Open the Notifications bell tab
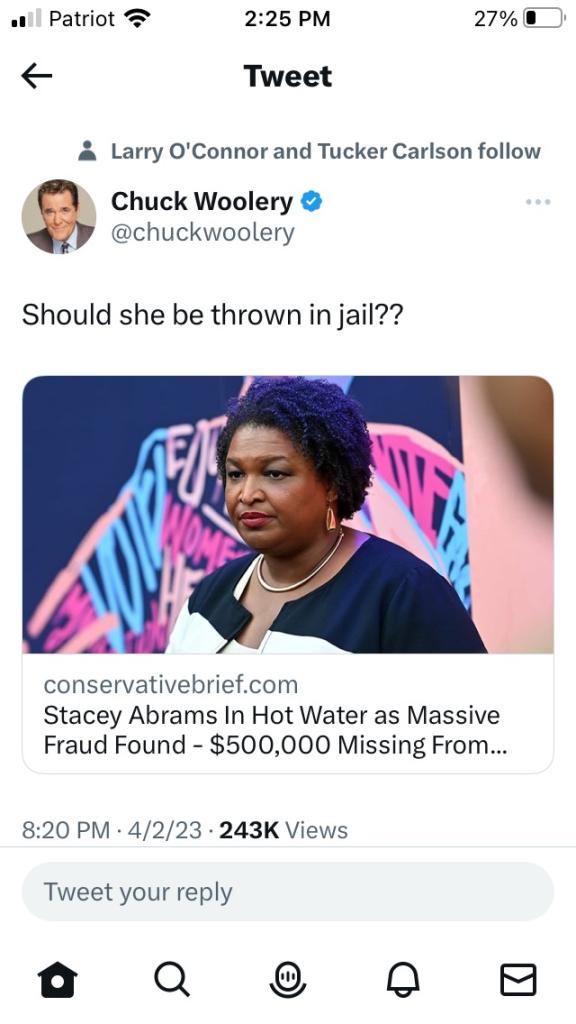The width and height of the screenshot is (576, 1024). point(402,980)
